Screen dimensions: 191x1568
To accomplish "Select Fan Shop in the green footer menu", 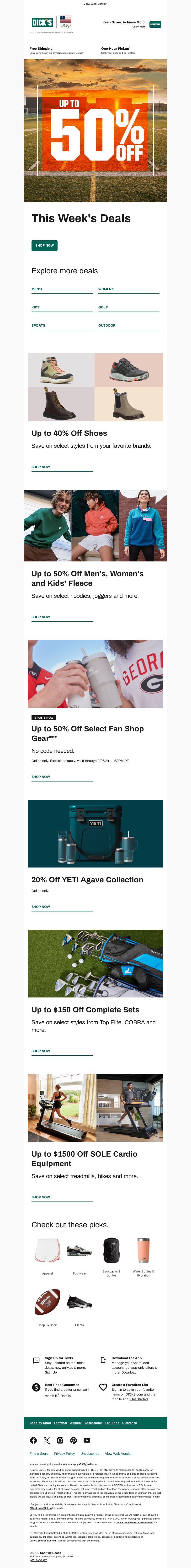I will click(112, 1423).
